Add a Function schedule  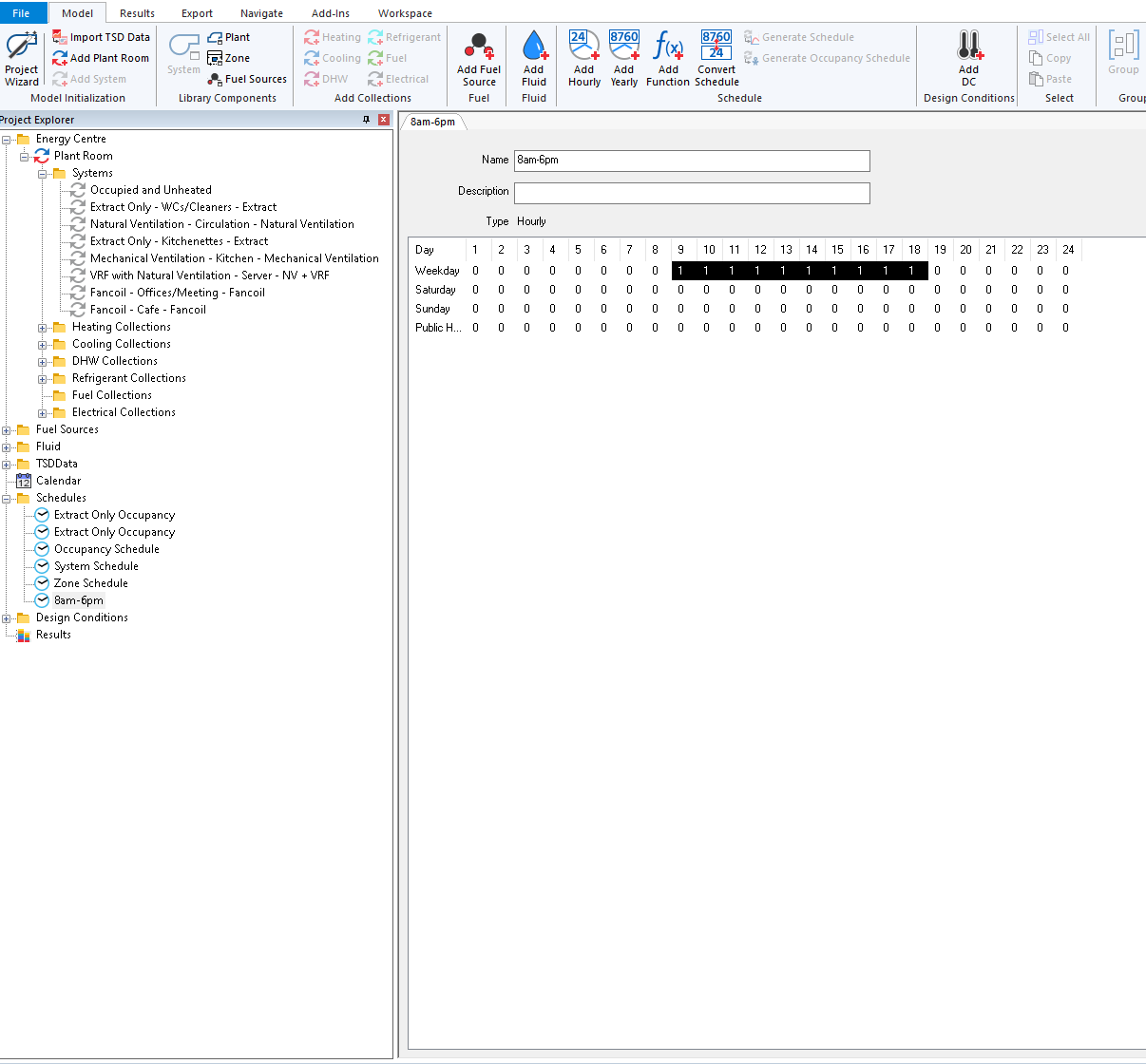coord(668,59)
